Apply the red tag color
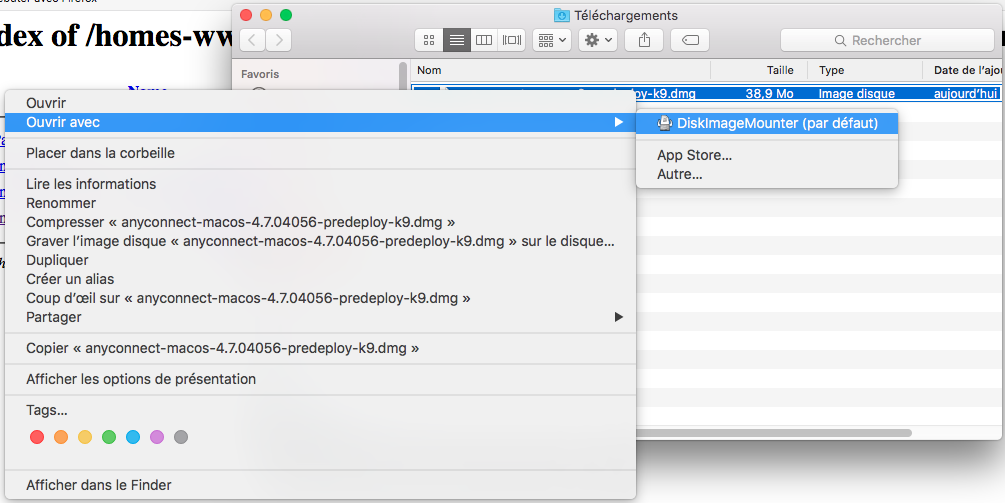Screen dimensions: 1005x503 coord(37,437)
